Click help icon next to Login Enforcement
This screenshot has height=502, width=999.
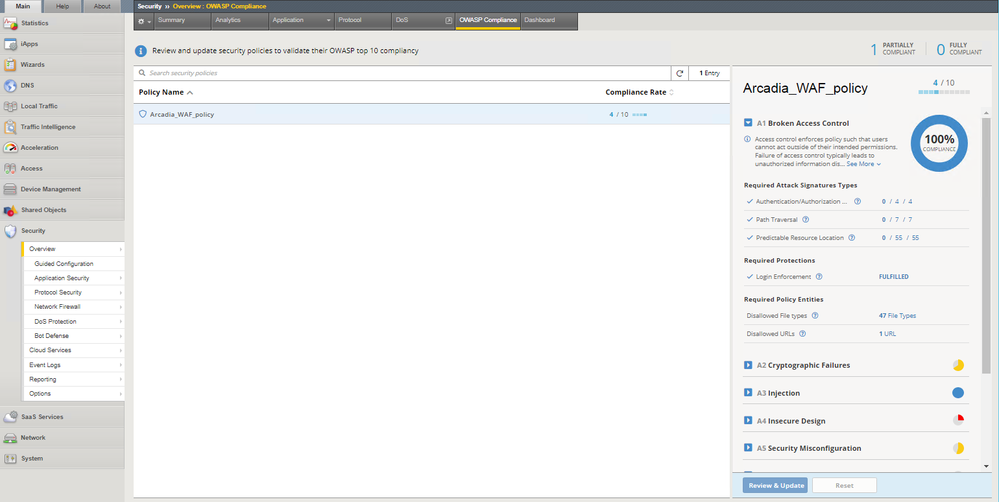click(819, 277)
